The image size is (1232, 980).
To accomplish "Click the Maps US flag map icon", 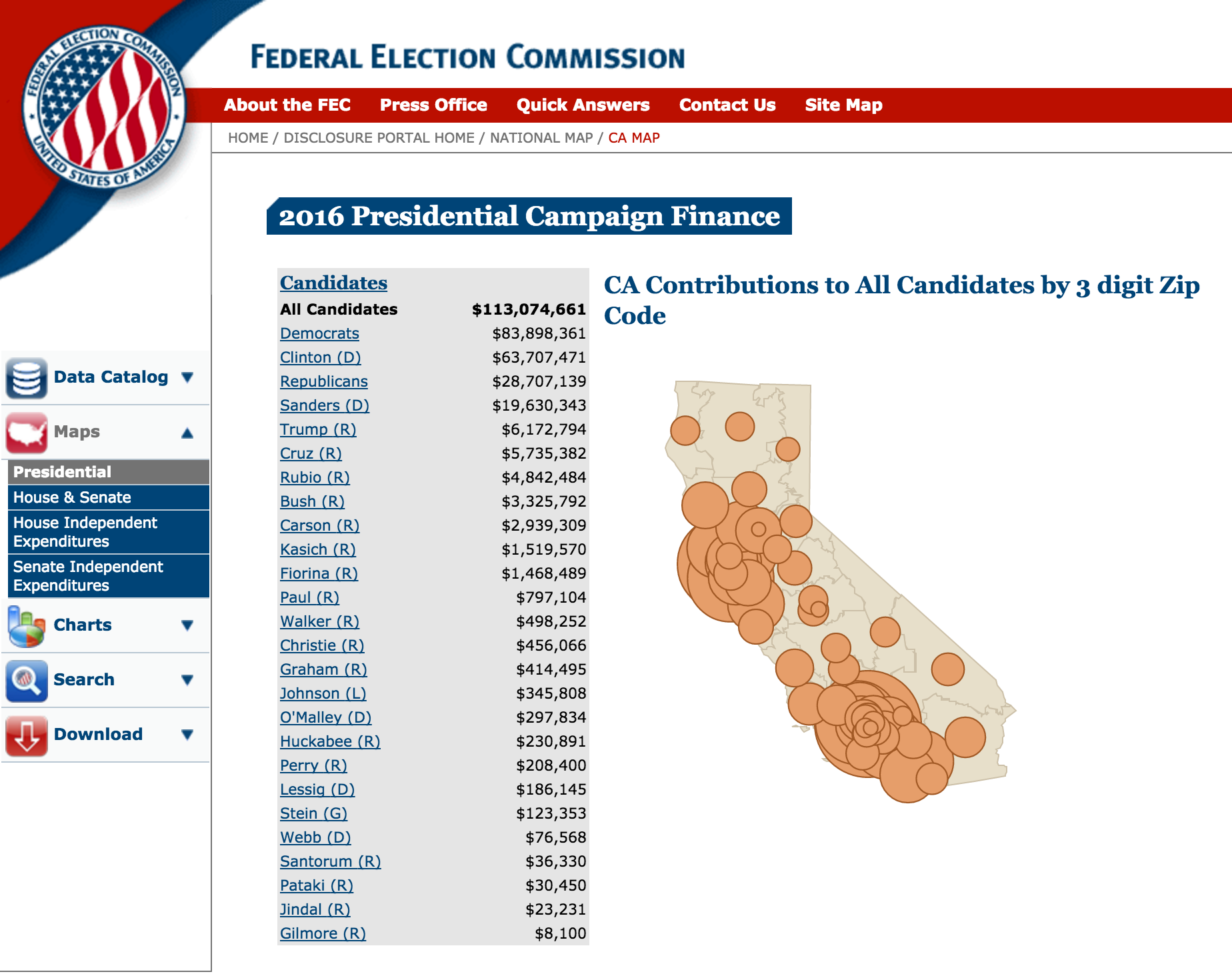I will coord(27,433).
